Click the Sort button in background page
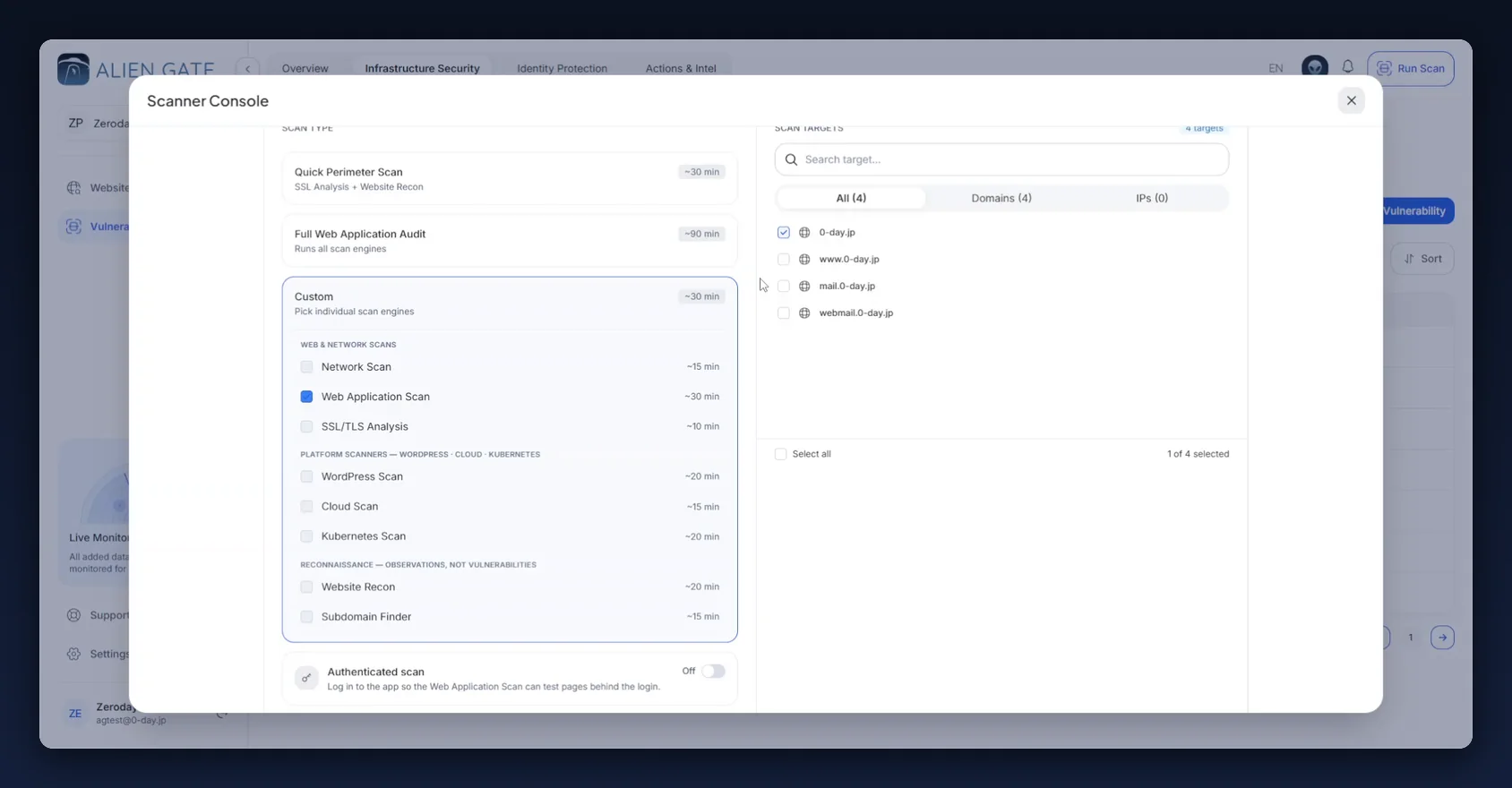This screenshot has width=1512, height=788. 1422,259
